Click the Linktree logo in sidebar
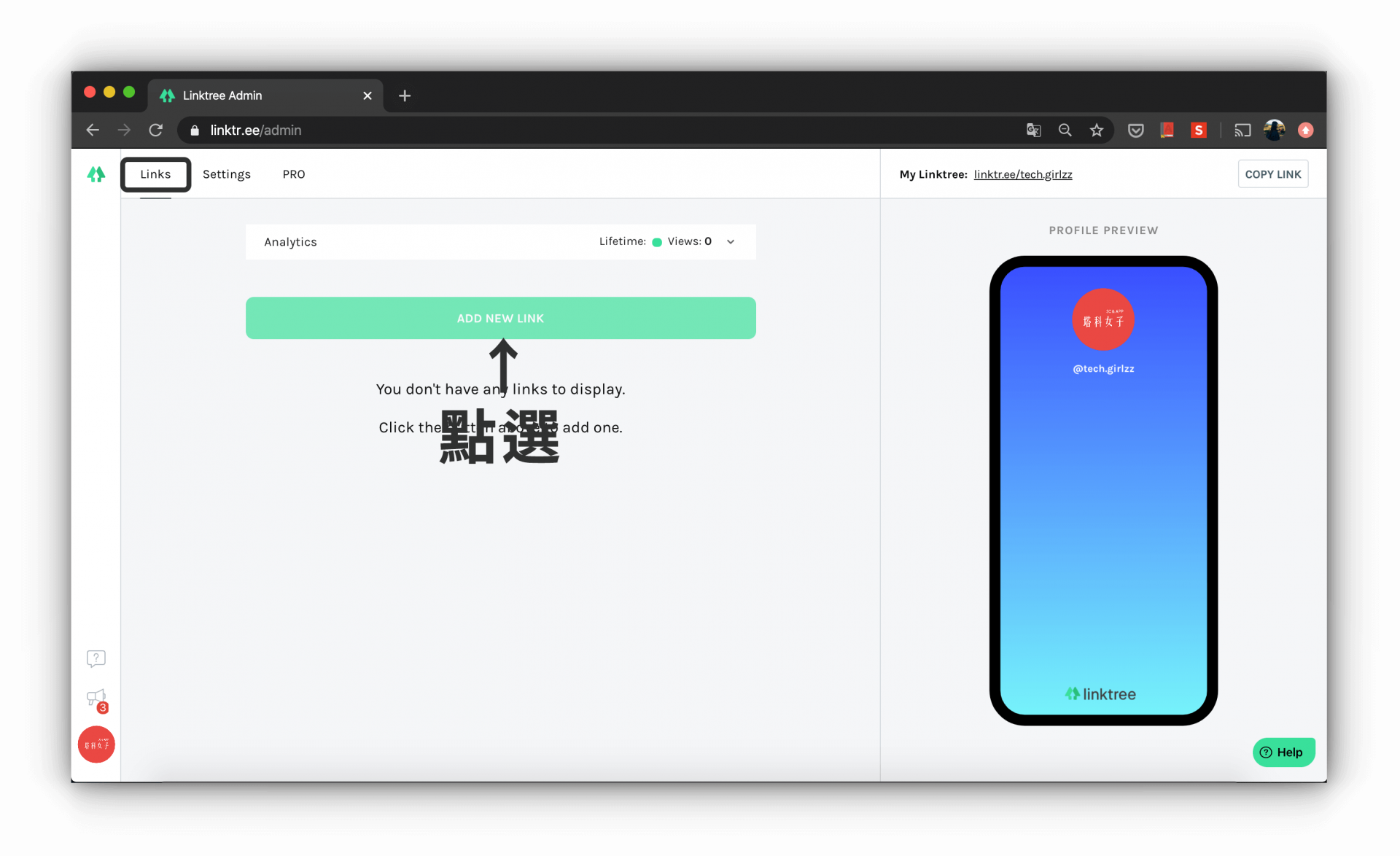 (96, 174)
